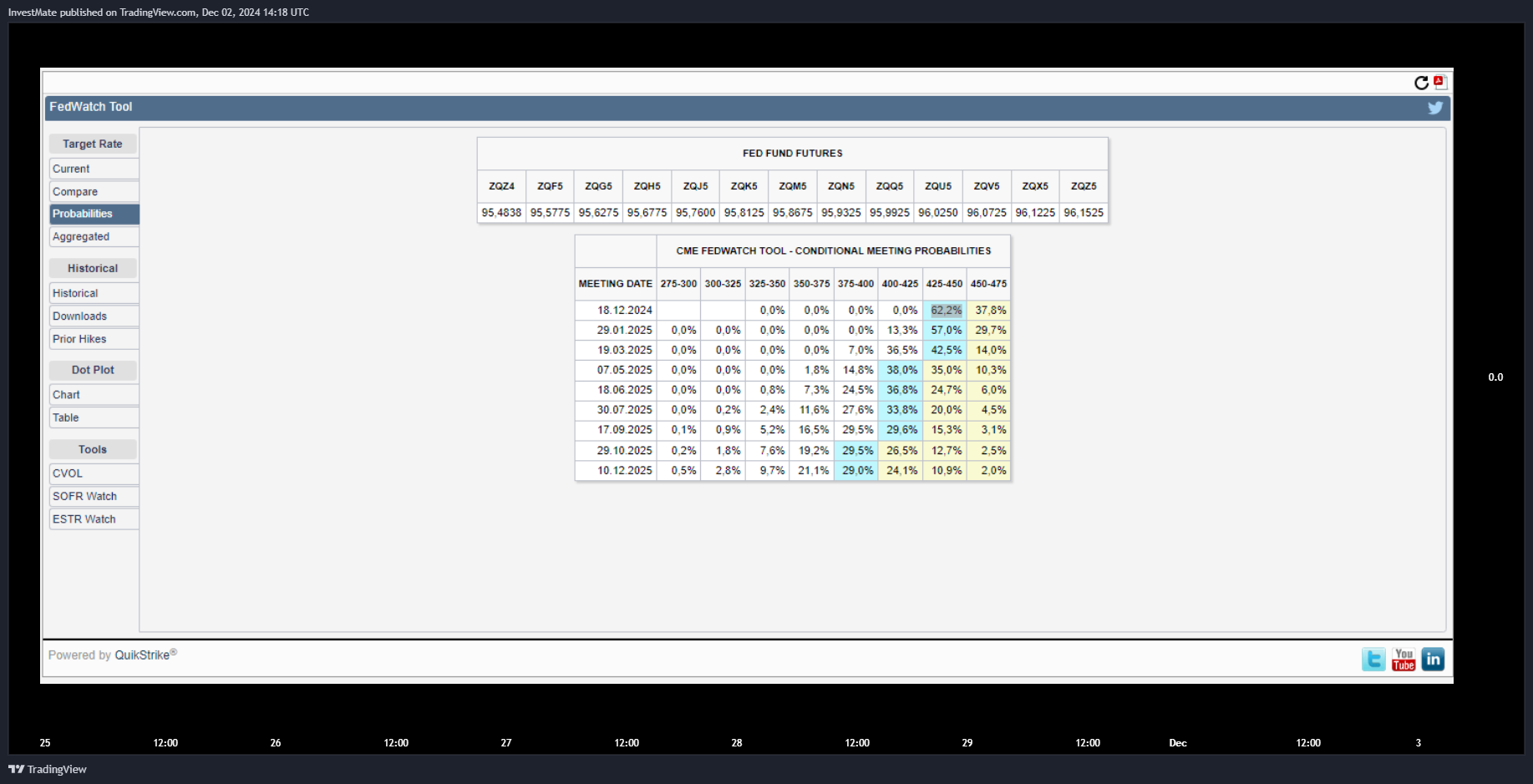Select the Probabilities tab
The width and height of the screenshot is (1533, 784).
tap(94, 214)
